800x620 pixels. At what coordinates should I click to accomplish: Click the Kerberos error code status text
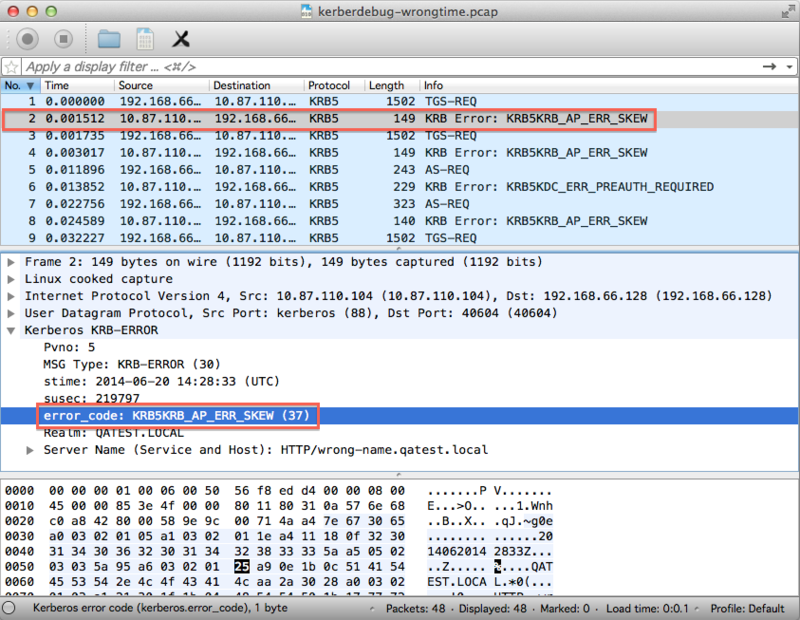point(160,608)
